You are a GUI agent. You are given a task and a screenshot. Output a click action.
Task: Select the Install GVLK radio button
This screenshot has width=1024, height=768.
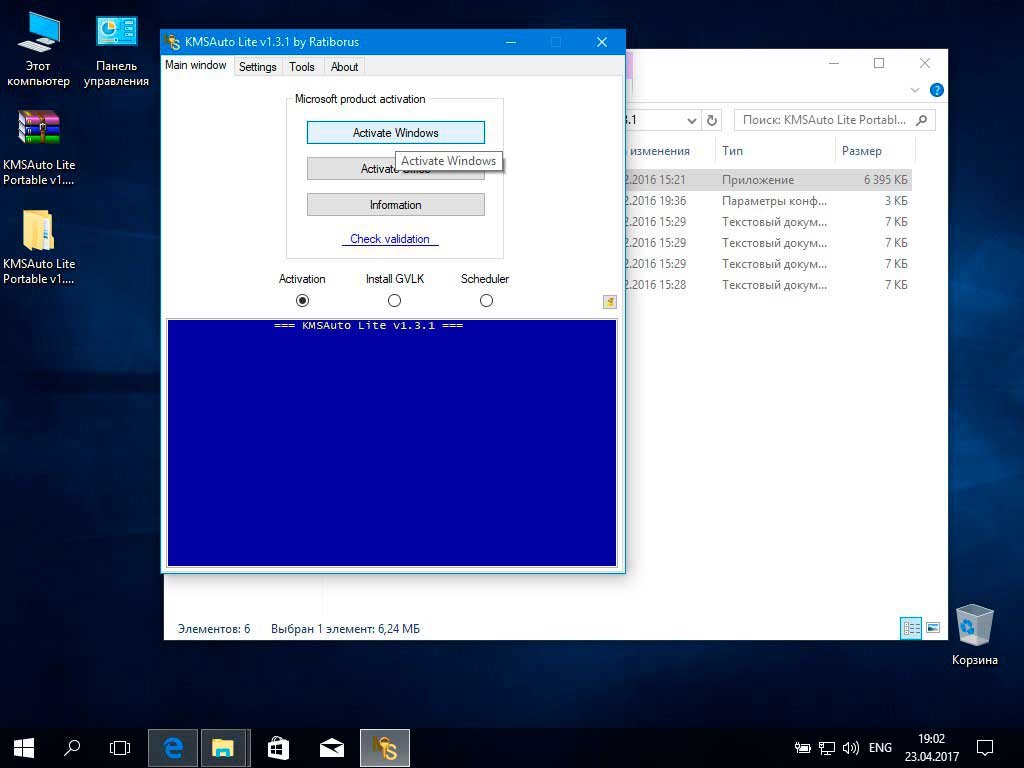click(394, 300)
